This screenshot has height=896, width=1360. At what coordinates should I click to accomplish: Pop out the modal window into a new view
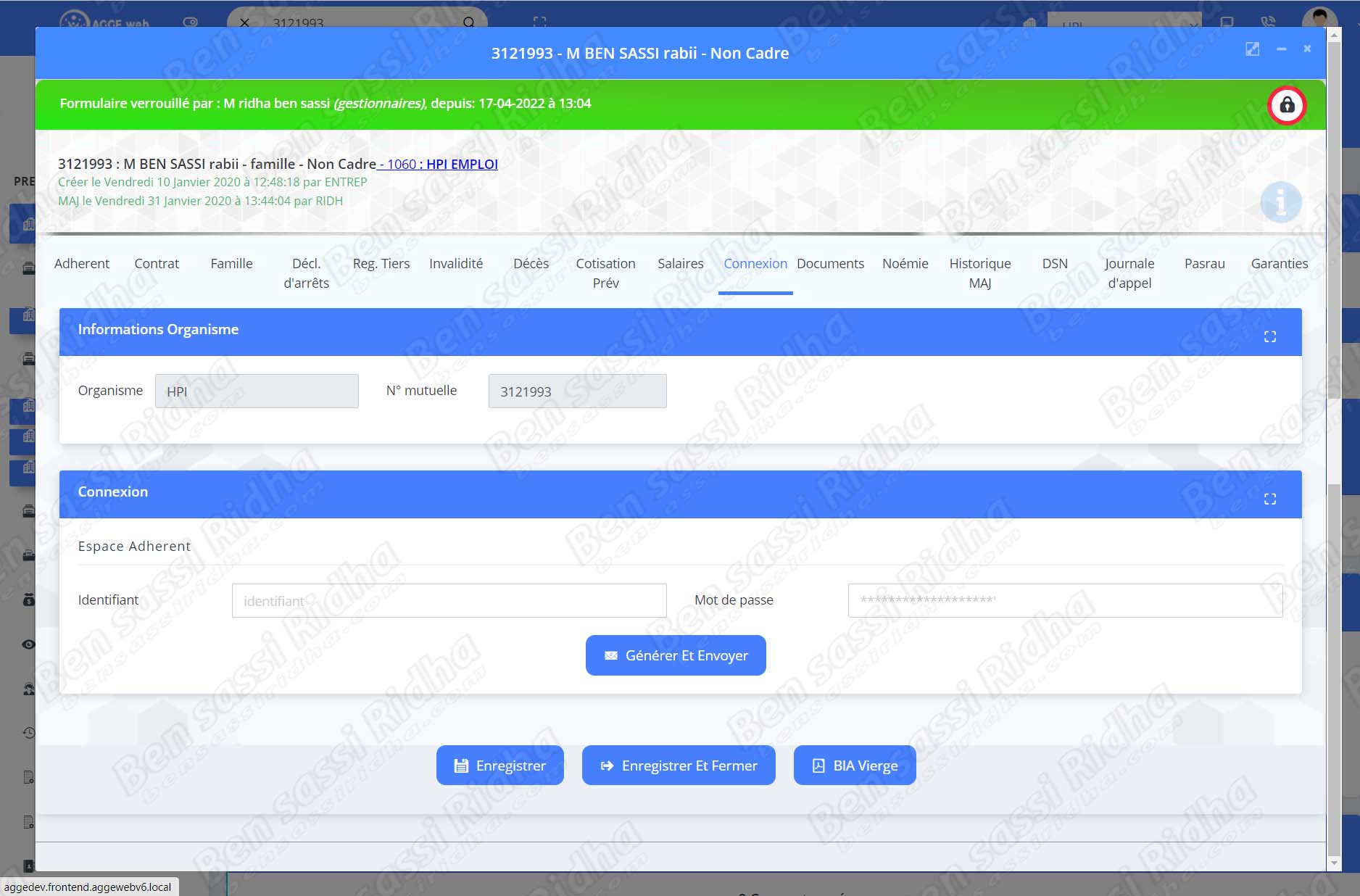pyautogui.click(x=1252, y=49)
